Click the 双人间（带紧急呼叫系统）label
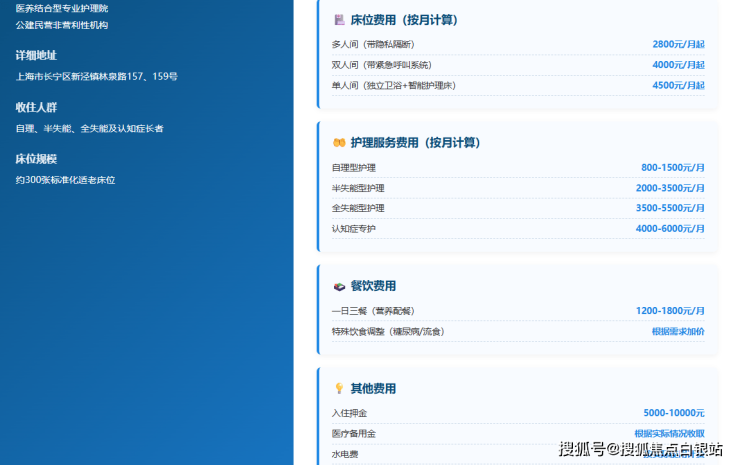 point(382,65)
